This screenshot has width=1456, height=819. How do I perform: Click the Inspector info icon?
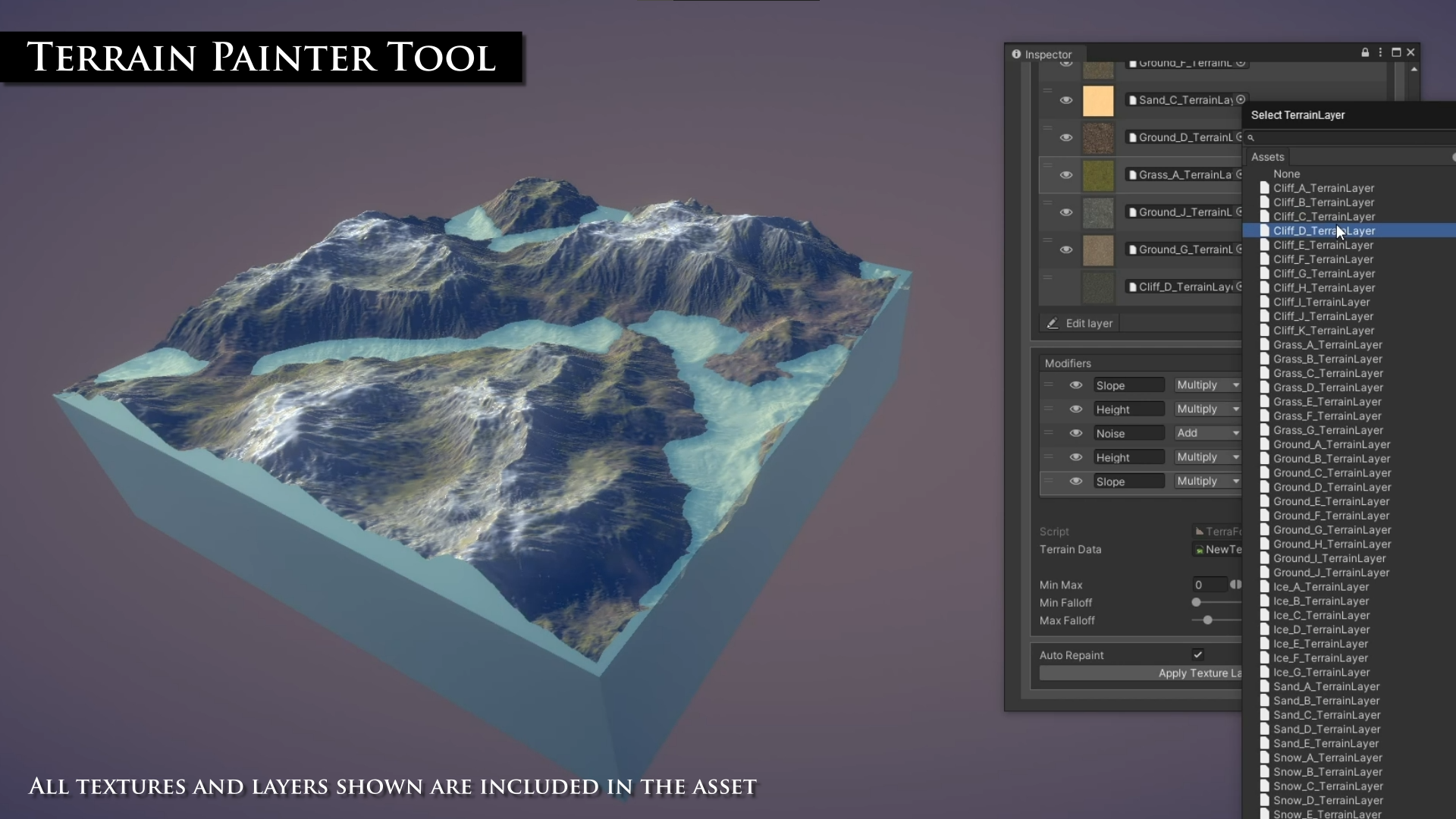1016,54
